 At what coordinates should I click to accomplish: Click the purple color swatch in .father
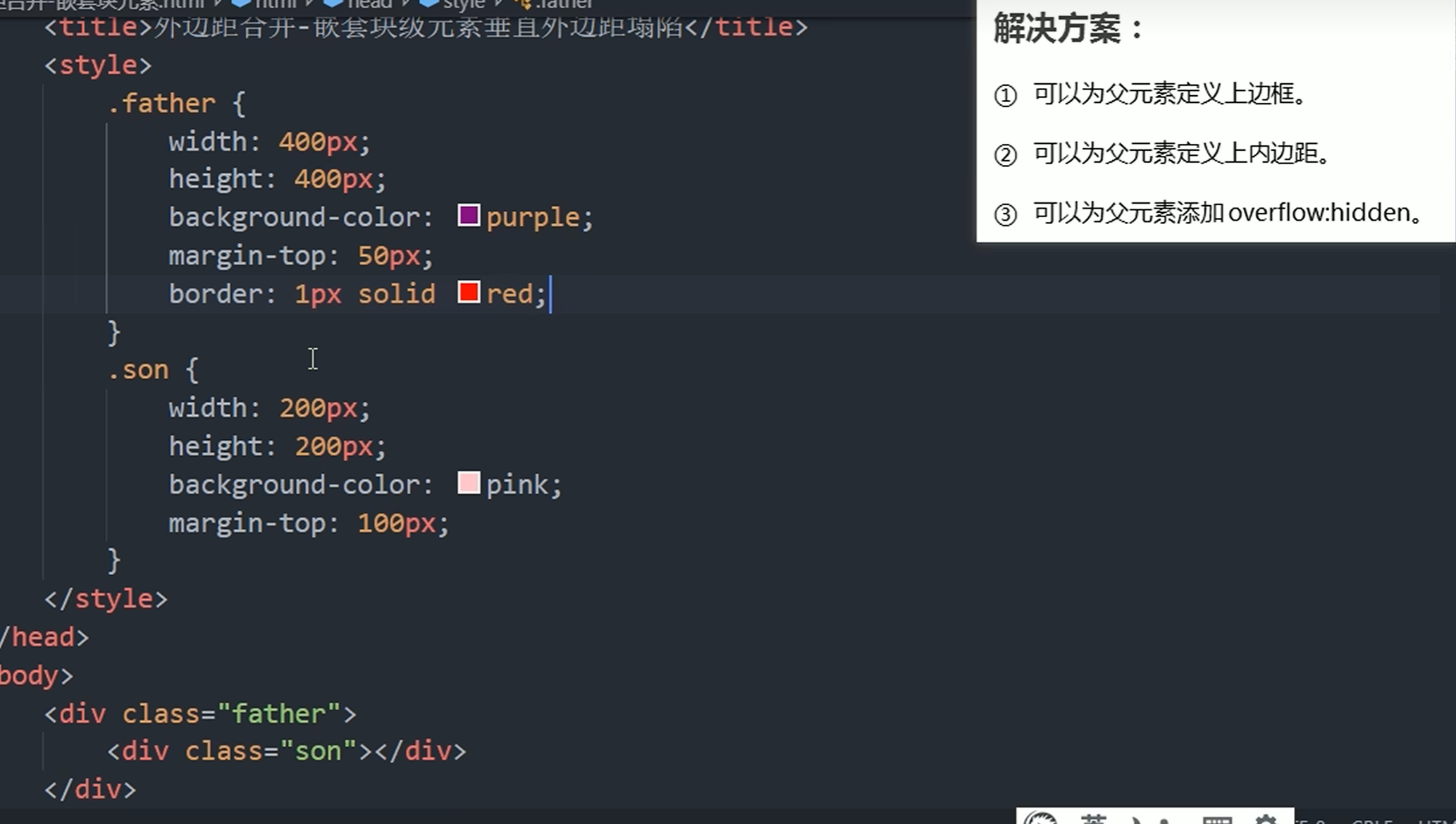469,215
